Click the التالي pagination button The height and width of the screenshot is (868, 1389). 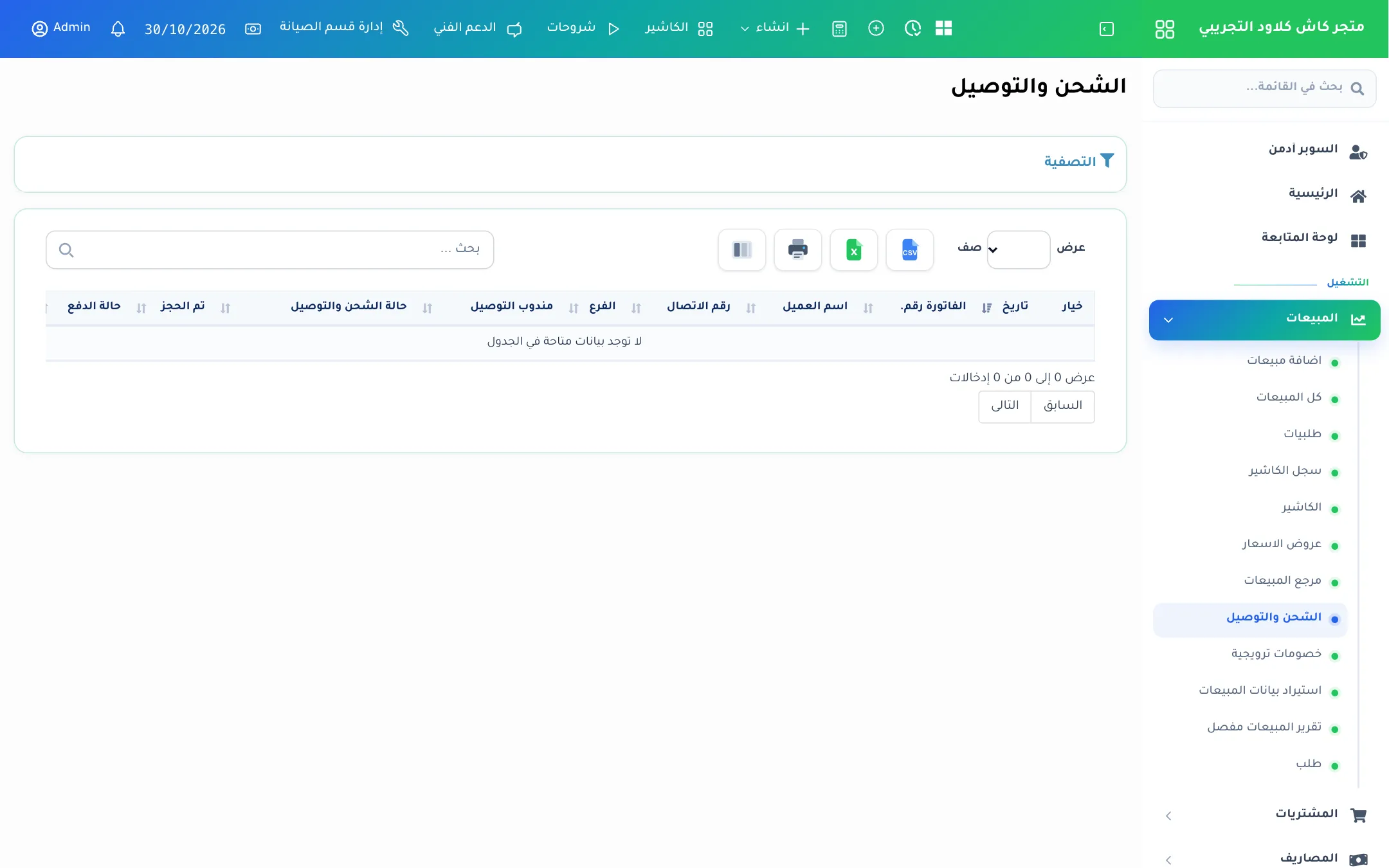point(1004,406)
